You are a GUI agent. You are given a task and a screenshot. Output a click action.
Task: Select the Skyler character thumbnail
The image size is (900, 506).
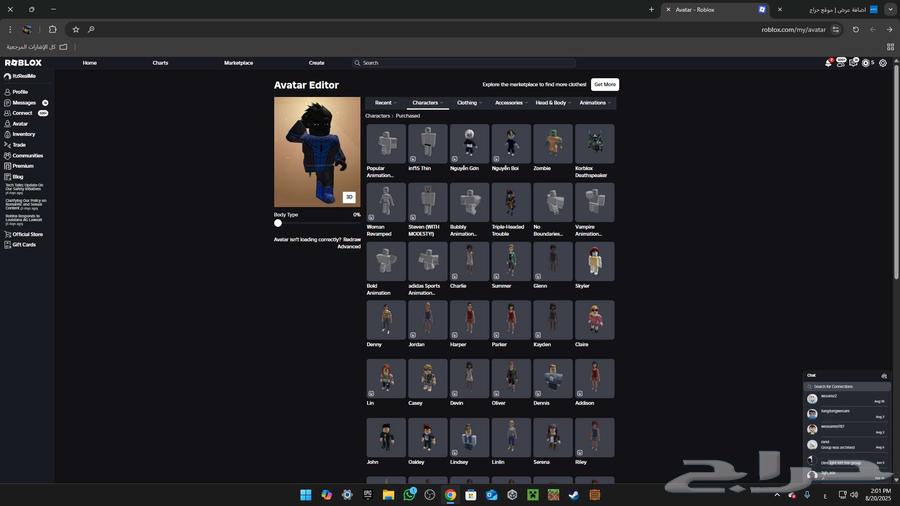(595, 261)
